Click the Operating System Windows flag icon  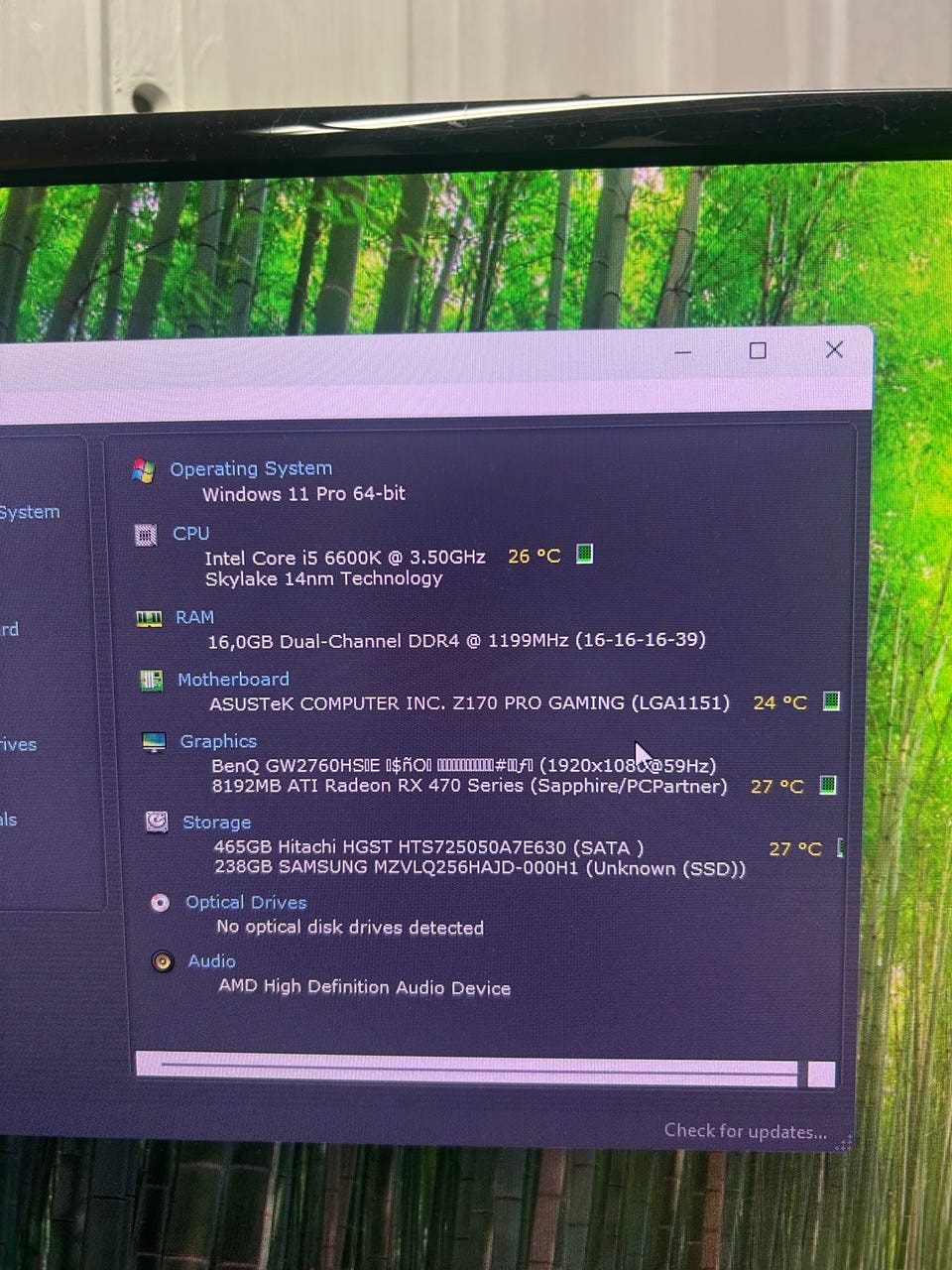[143, 471]
